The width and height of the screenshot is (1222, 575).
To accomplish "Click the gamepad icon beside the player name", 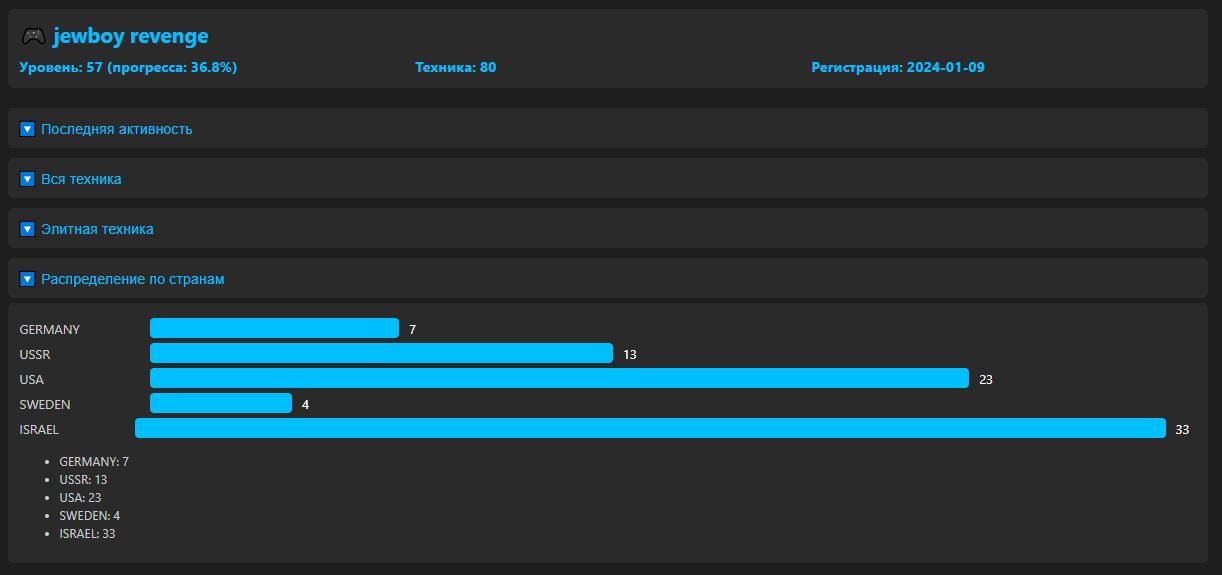I will (33, 36).
